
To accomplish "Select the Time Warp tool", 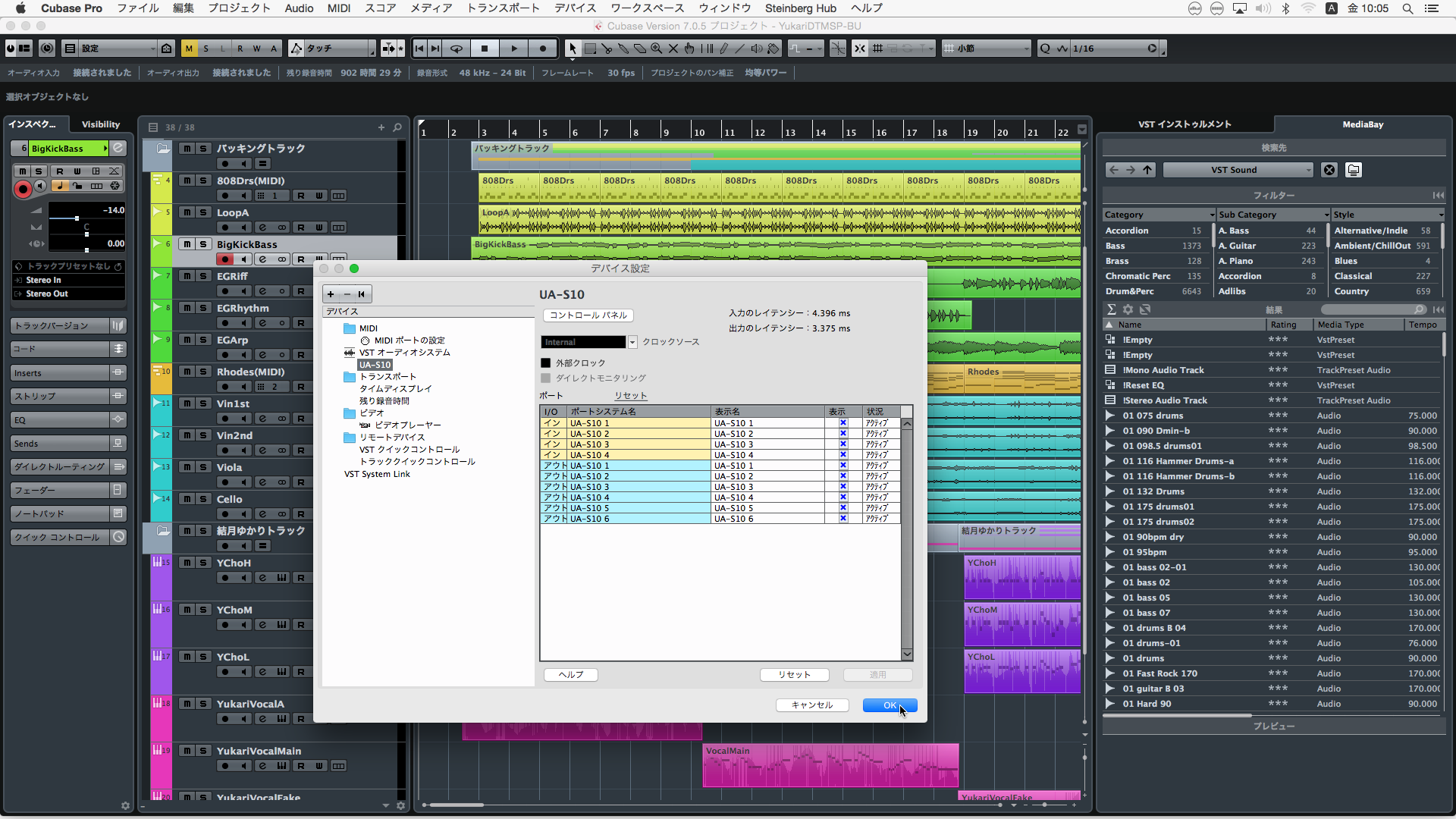I will (x=707, y=49).
